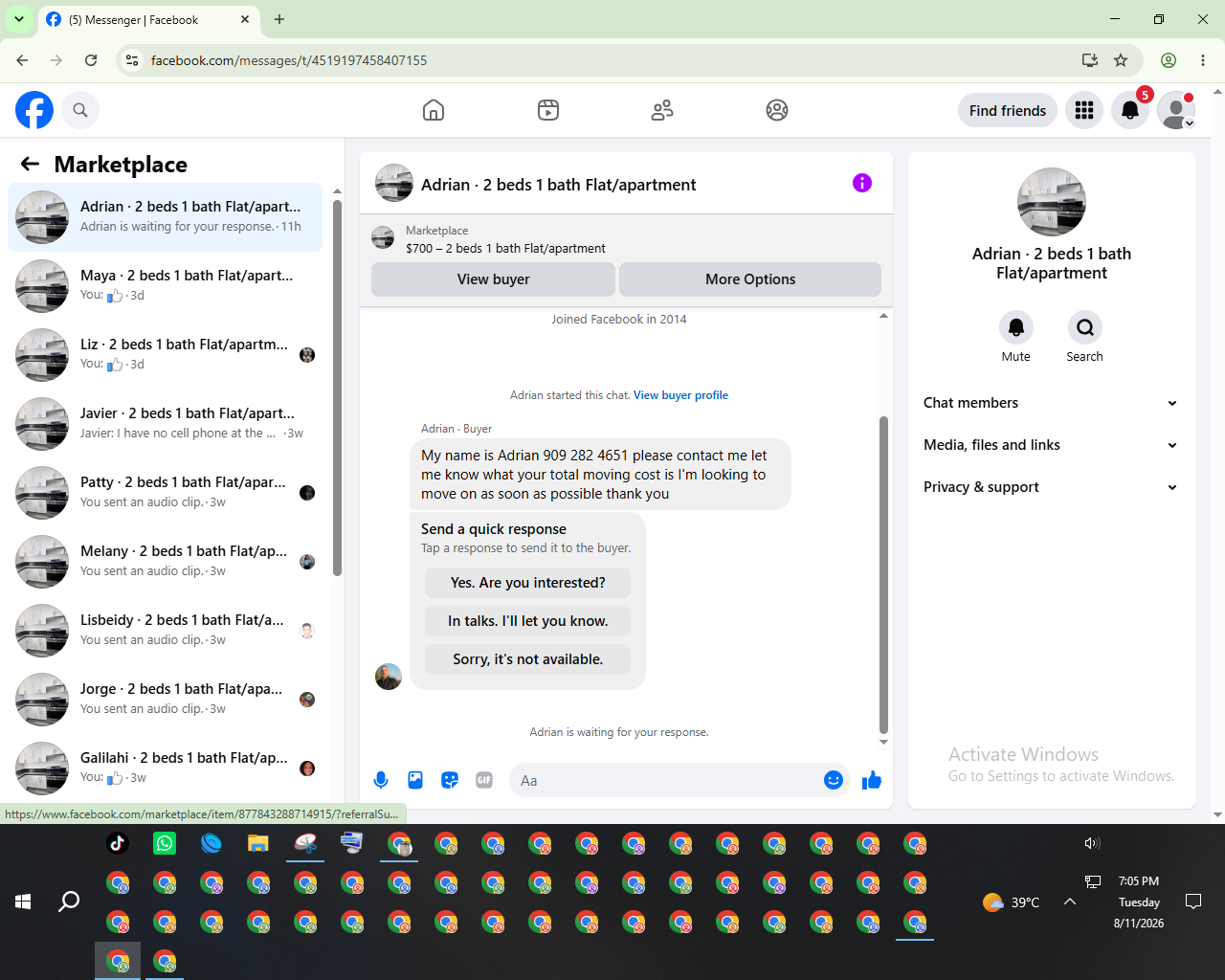1225x980 pixels.
Task: Switch to the Messenger | Facebook tab
Action: pyautogui.click(x=147, y=19)
